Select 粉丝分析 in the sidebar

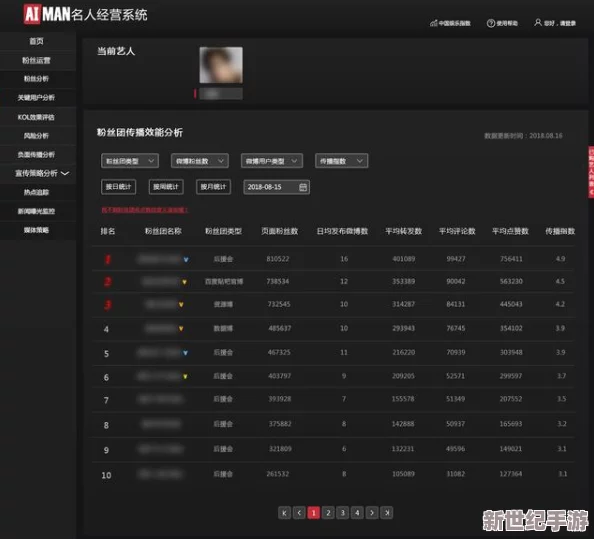36,79
